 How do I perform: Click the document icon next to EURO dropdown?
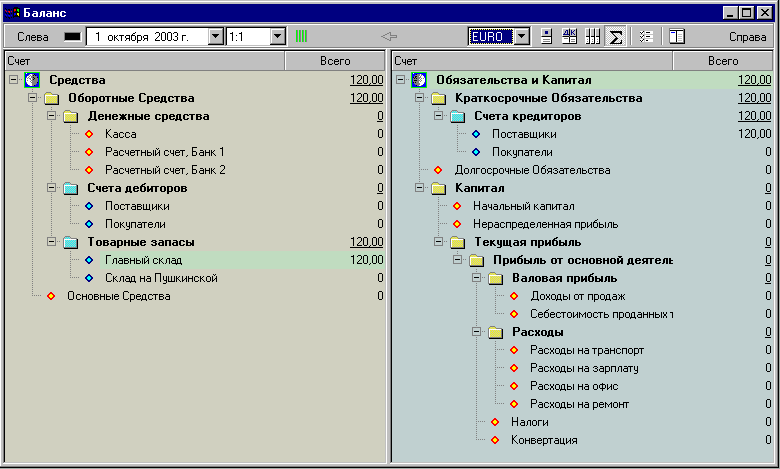(x=546, y=36)
